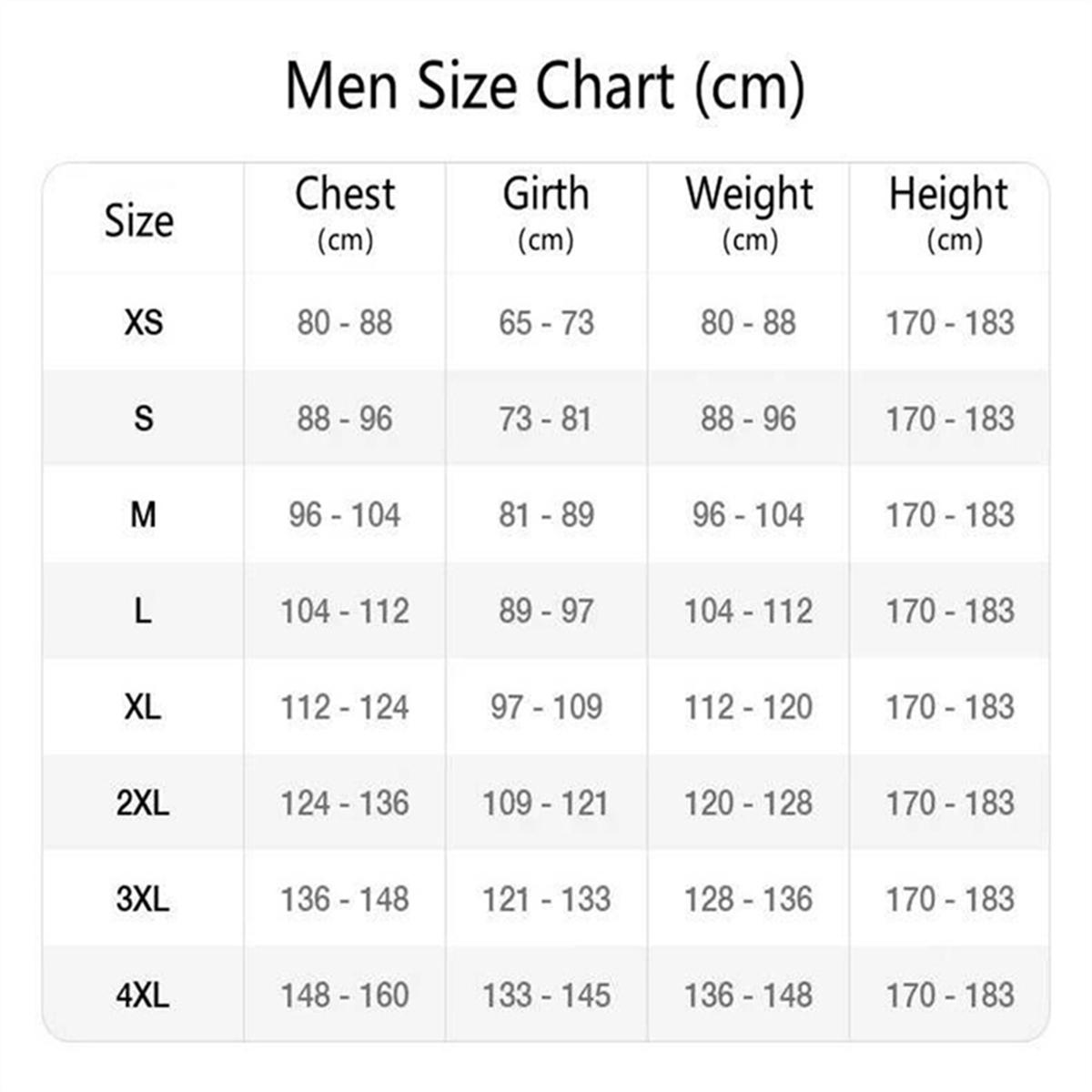Select the L size row label

pos(143,612)
